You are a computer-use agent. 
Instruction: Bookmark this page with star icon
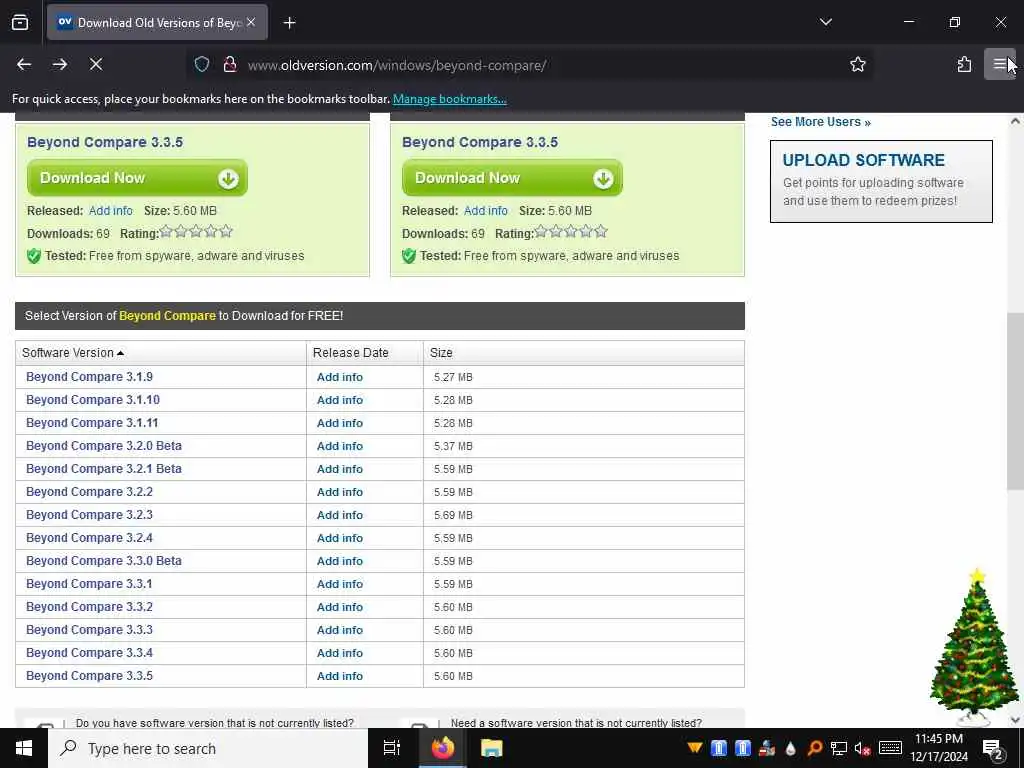pos(857,65)
